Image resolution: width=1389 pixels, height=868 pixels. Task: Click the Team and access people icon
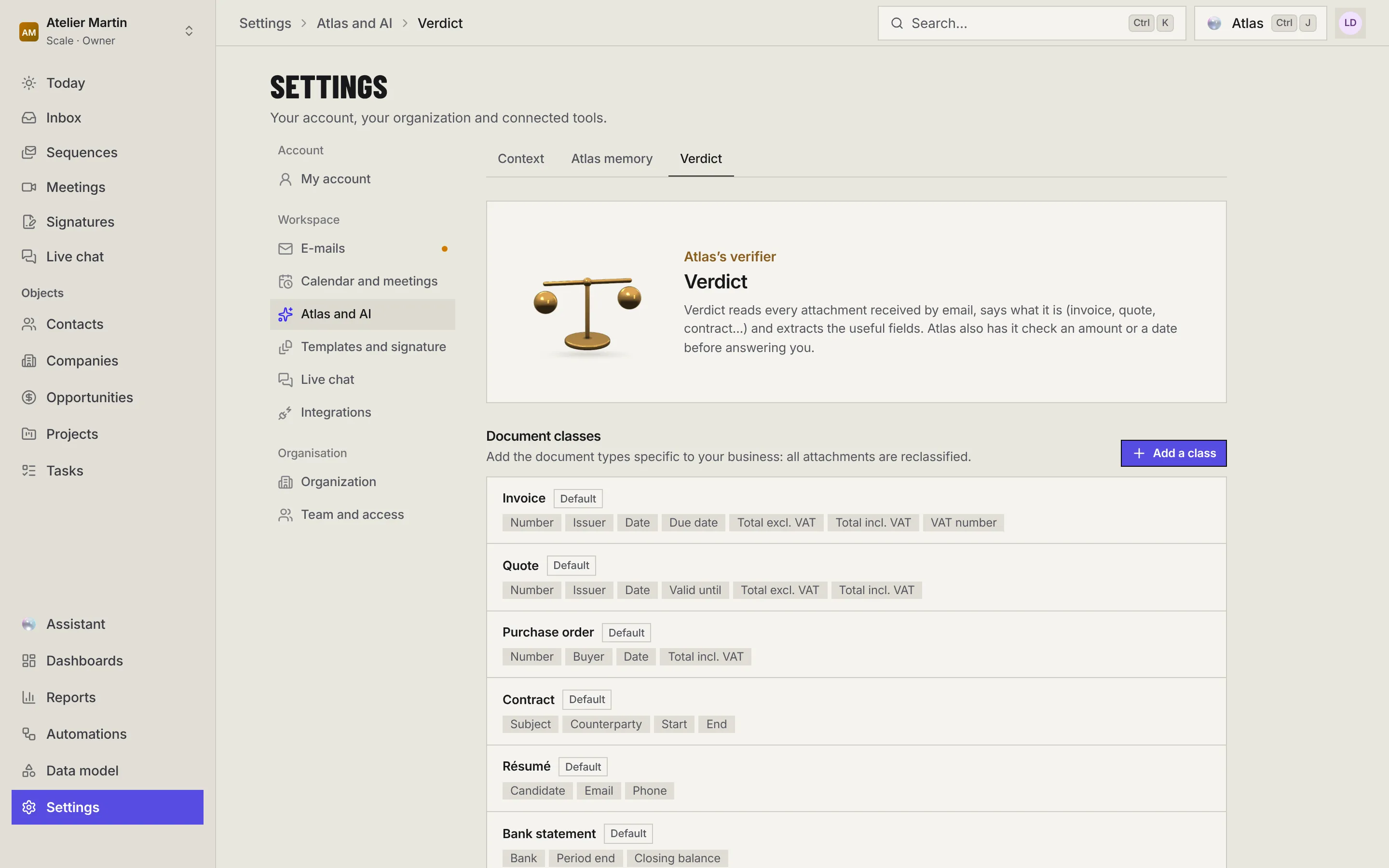click(285, 515)
